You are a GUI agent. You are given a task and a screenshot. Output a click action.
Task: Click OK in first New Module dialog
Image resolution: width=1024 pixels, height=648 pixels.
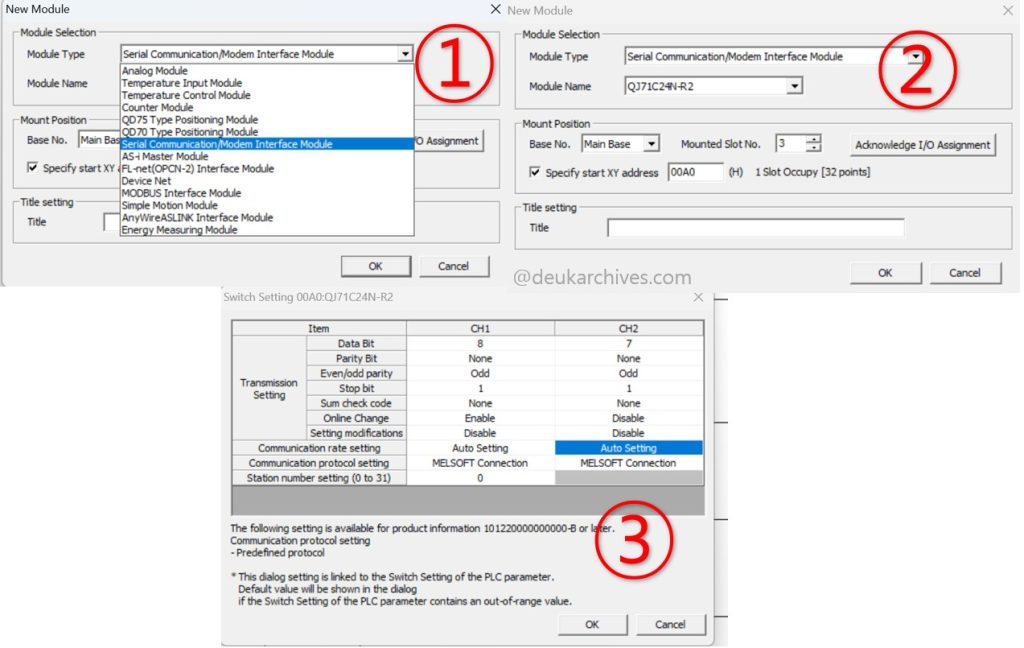pos(376,267)
